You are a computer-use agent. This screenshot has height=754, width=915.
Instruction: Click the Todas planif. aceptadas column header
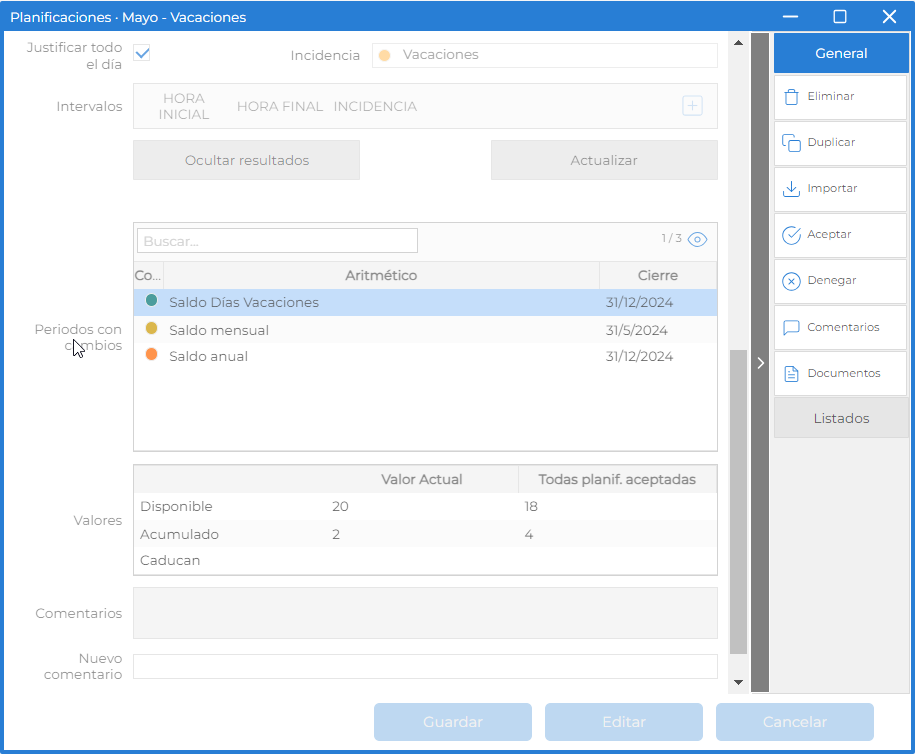[x=617, y=479]
